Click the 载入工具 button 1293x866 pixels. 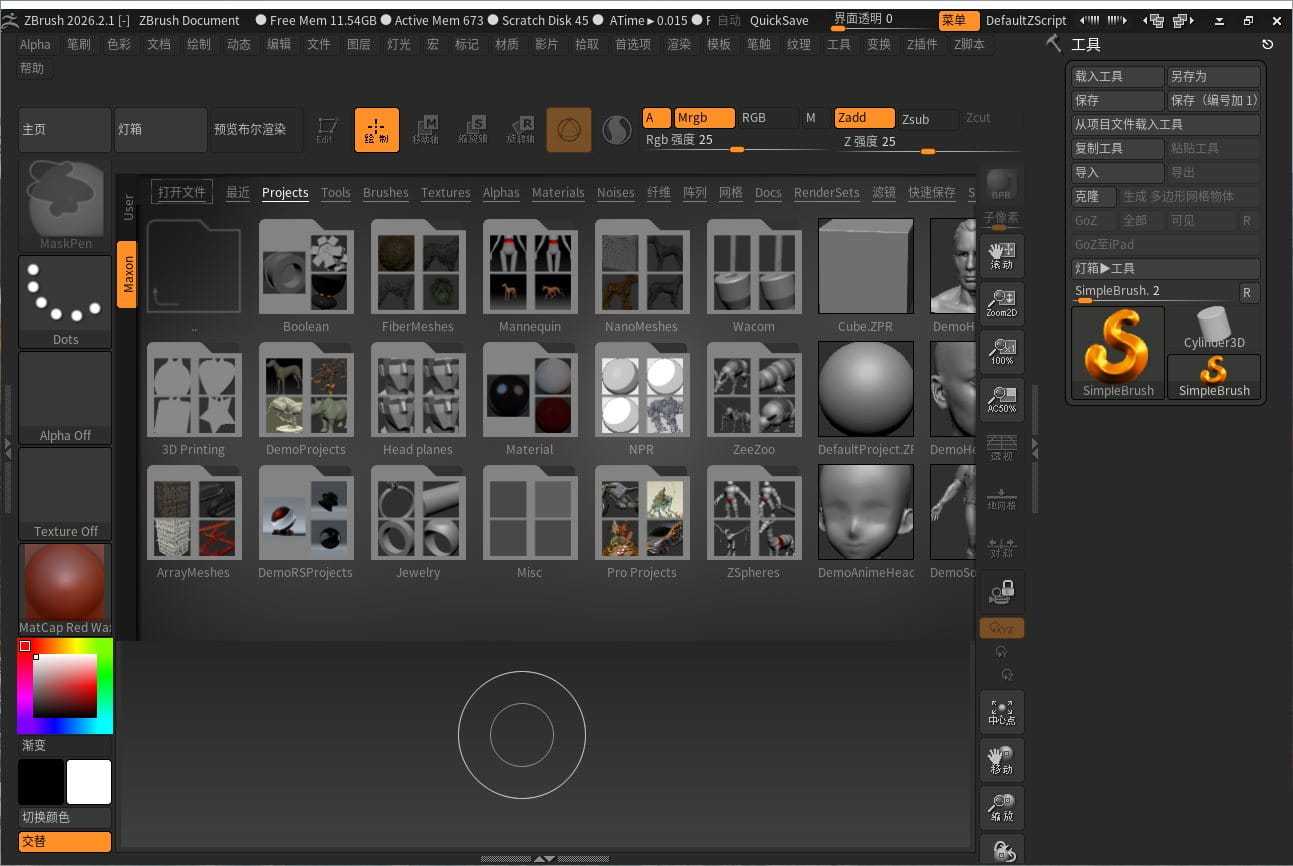tap(1118, 76)
